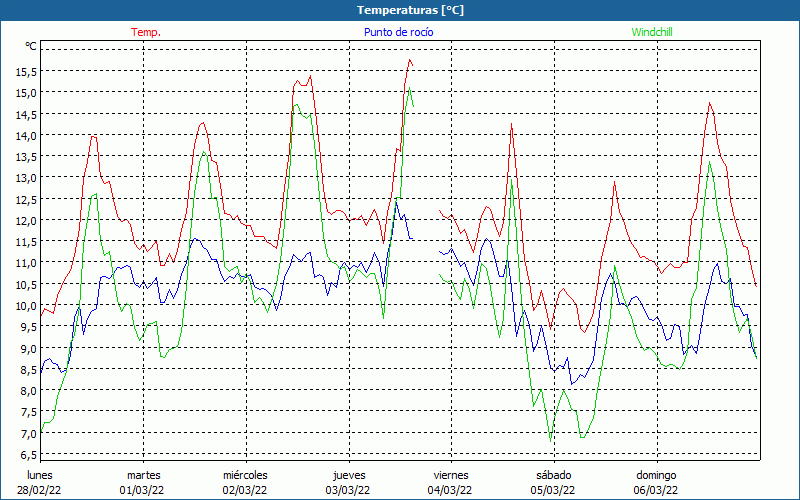Click the Temp. legend label

tap(146, 32)
